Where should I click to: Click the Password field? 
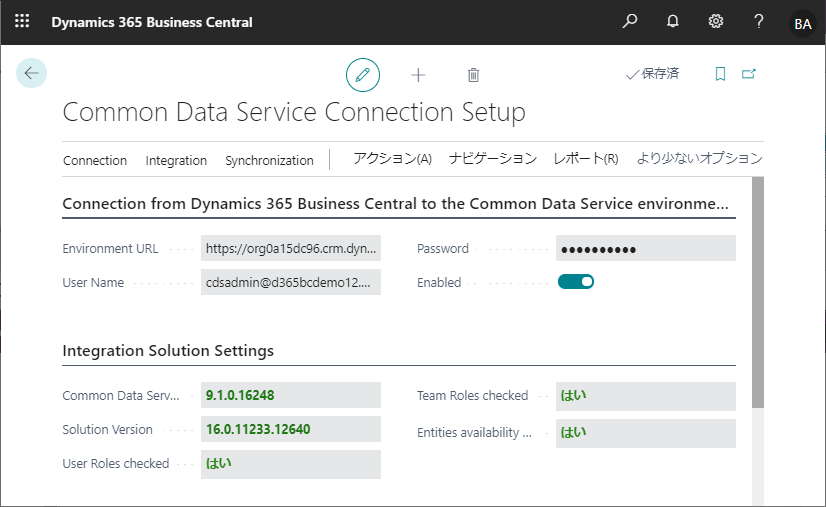(x=646, y=248)
